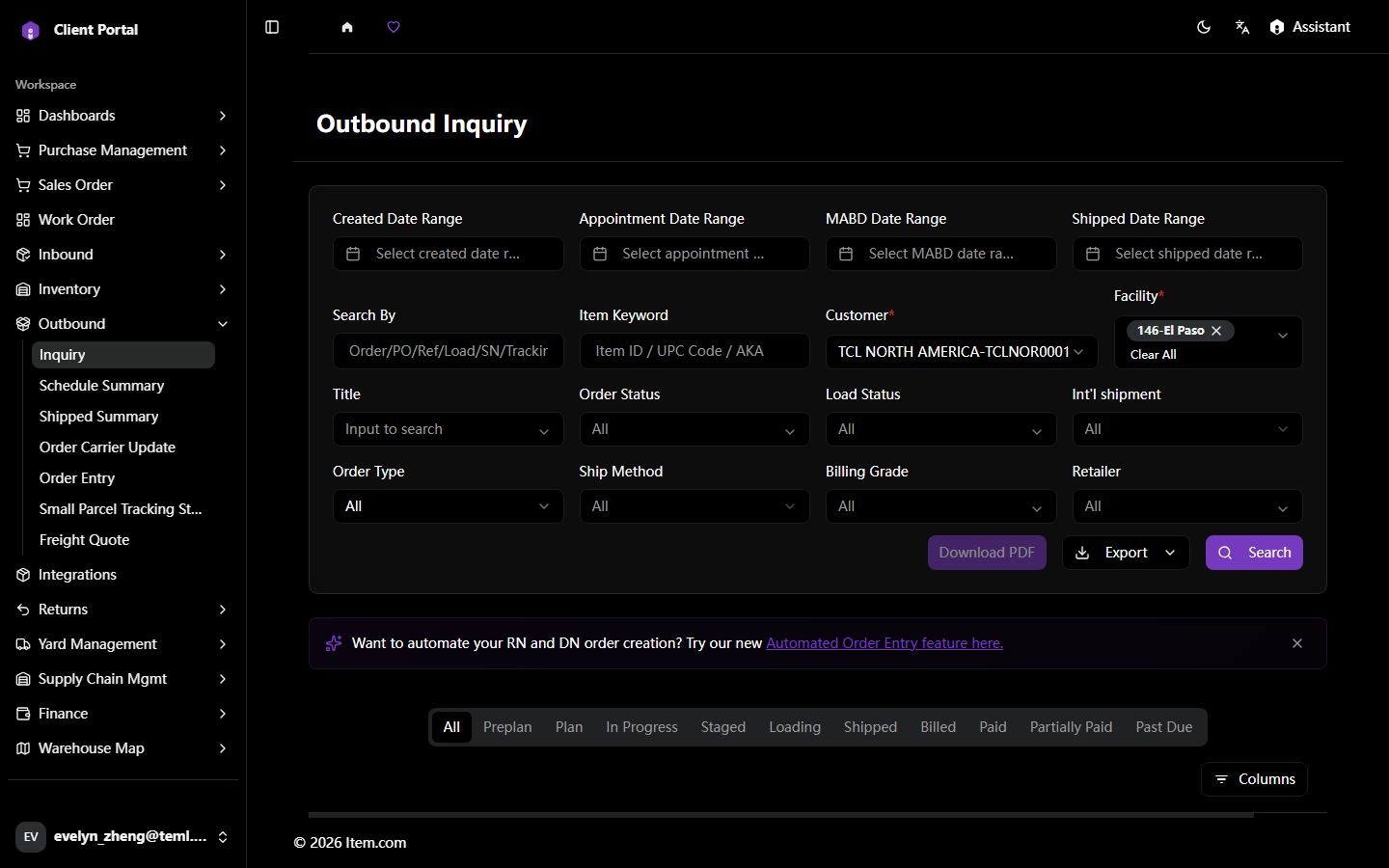Open the Assistant icon
1389x868 pixels.
click(x=1277, y=27)
